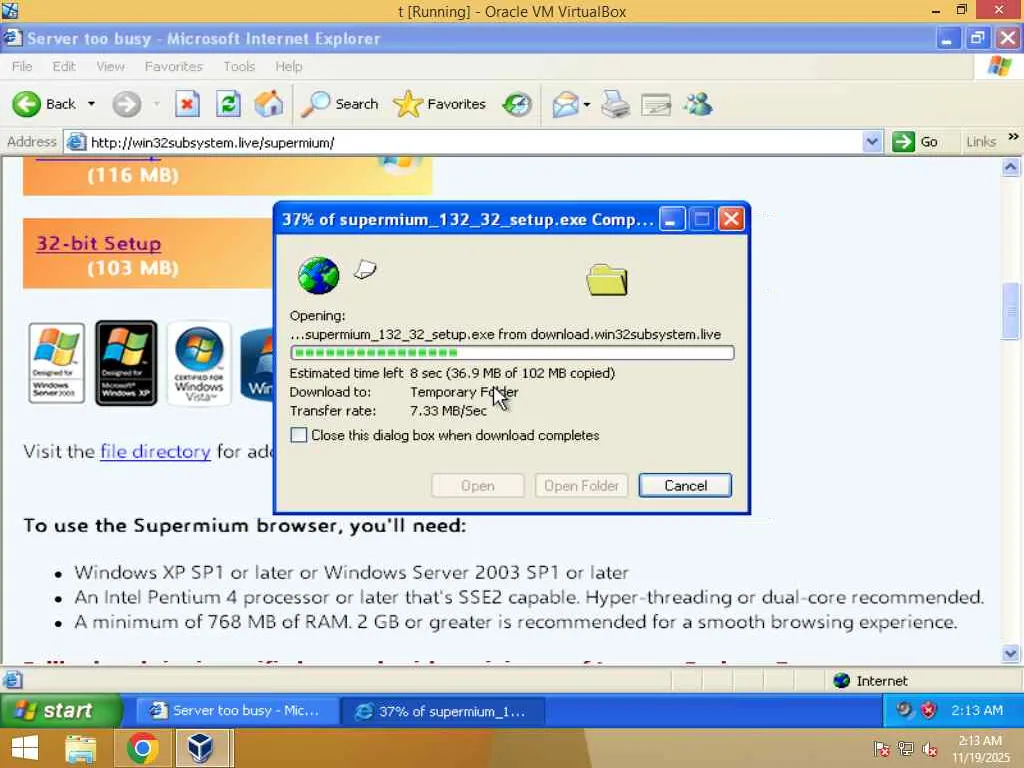Open File Explorer on host taskbar

(x=81, y=748)
